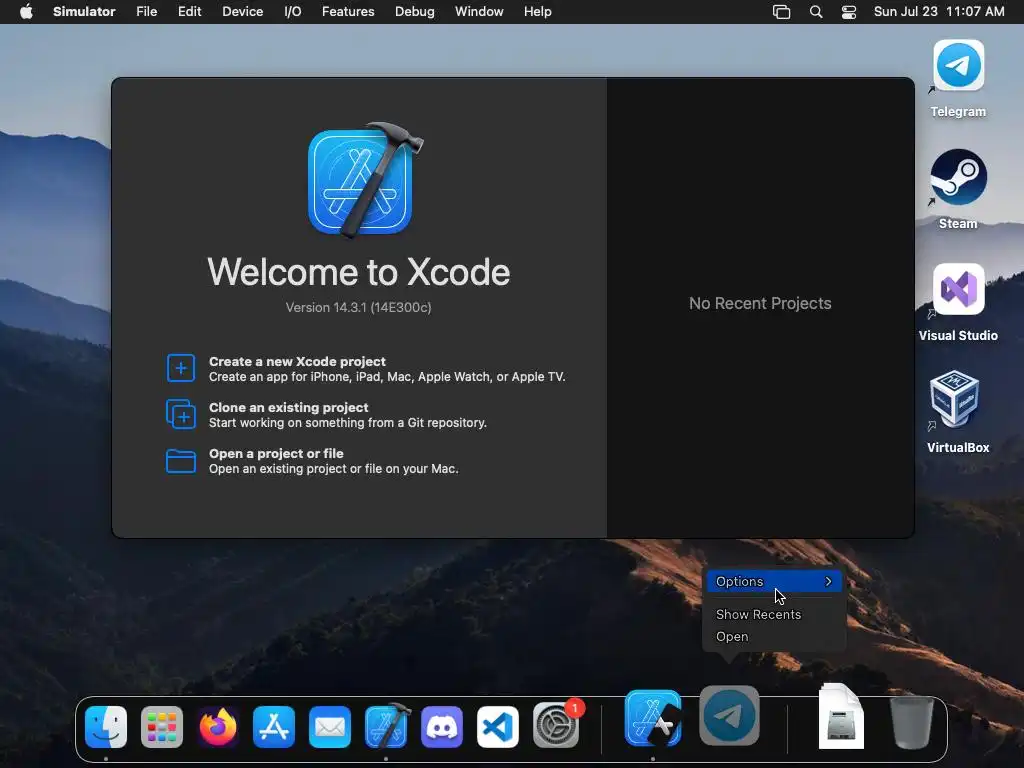Viewport: 1024px width, 768px height.
Task: Open the Simulator menu in menu bar
Action: coord(84,12)
